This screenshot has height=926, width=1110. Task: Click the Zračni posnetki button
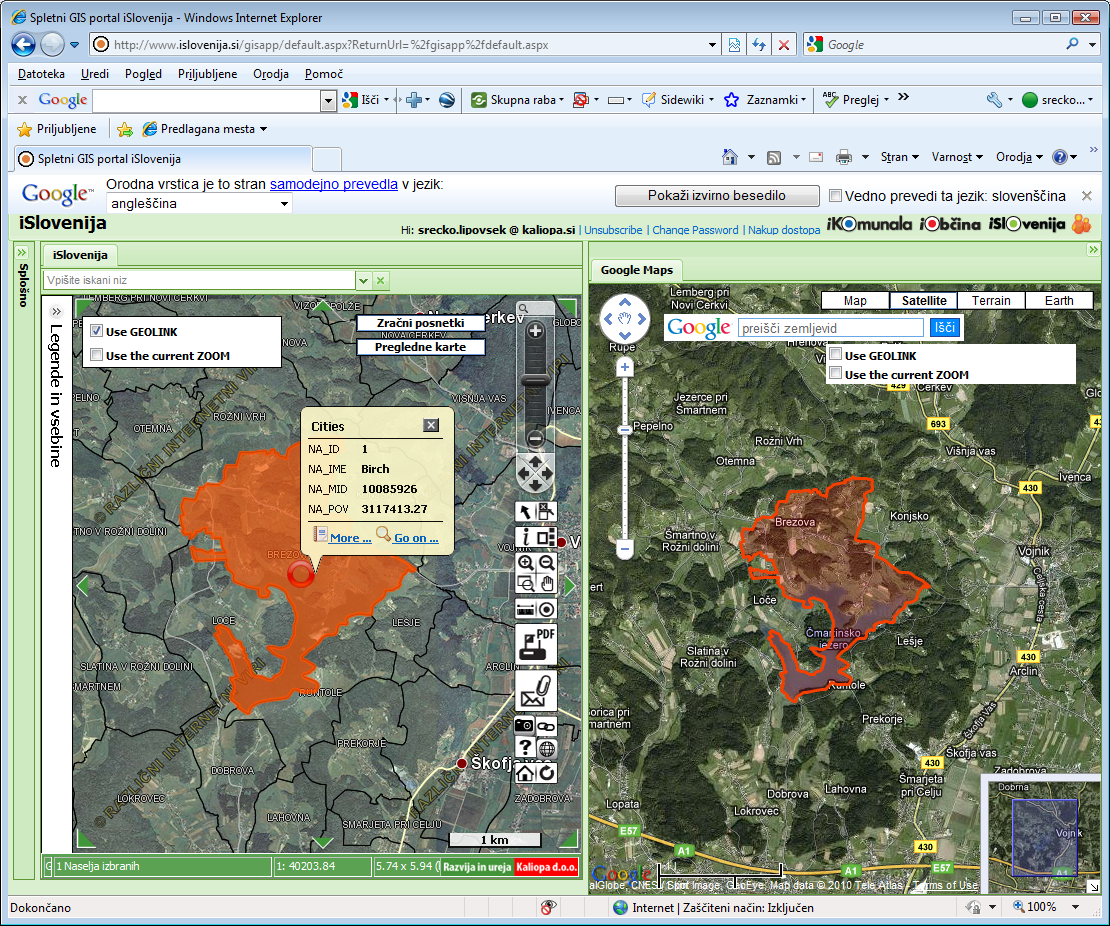[x=420, y=323]
